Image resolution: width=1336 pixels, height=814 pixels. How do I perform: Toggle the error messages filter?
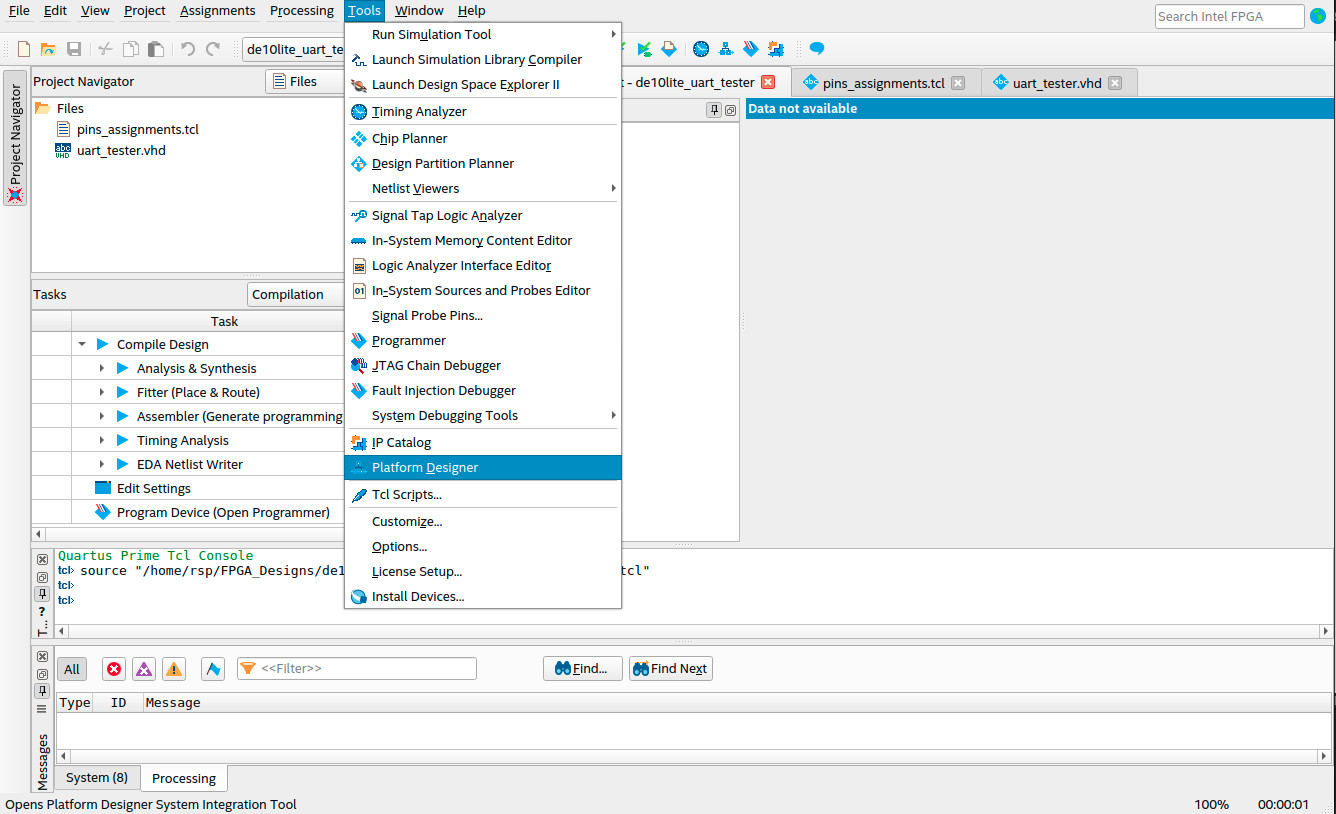114,669
